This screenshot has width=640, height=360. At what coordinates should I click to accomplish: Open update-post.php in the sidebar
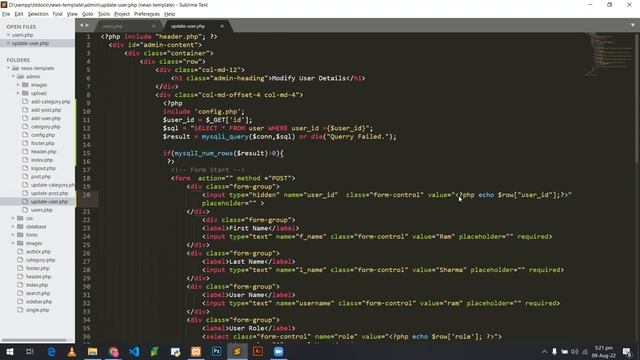49,193
